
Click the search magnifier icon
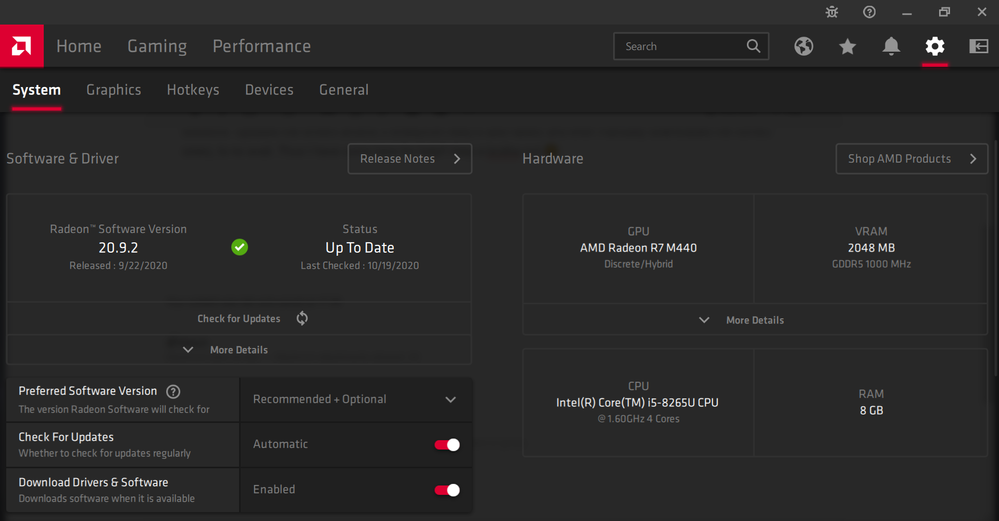click(753, 46)
